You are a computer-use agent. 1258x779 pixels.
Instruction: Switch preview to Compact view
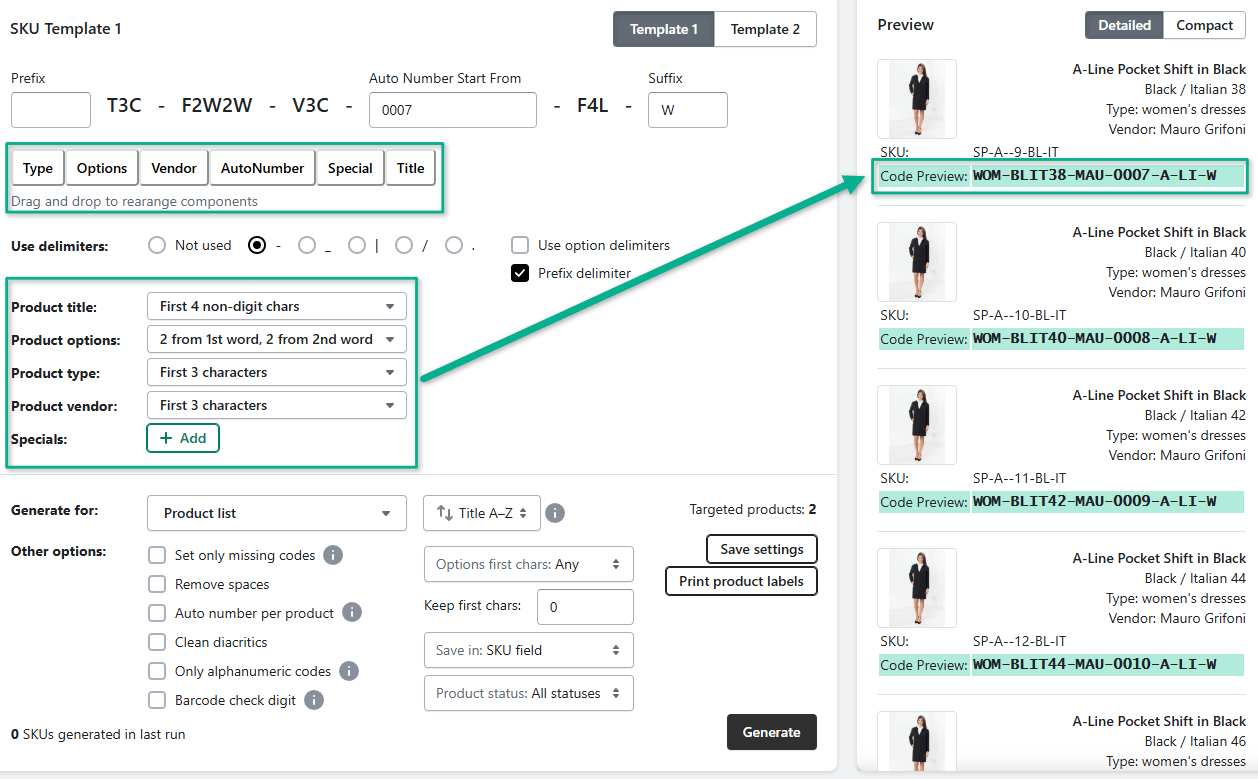pos(1204,25)
